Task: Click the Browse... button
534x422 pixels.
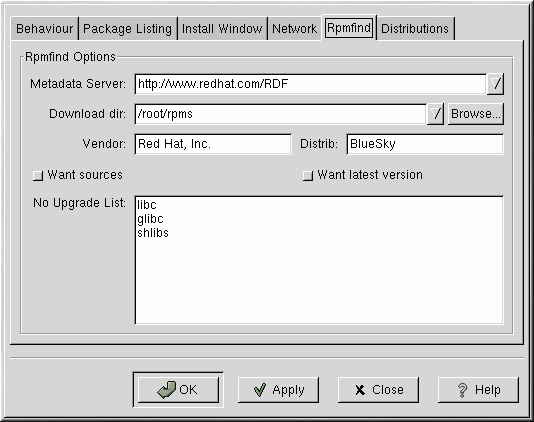Action: click(476, 114)
